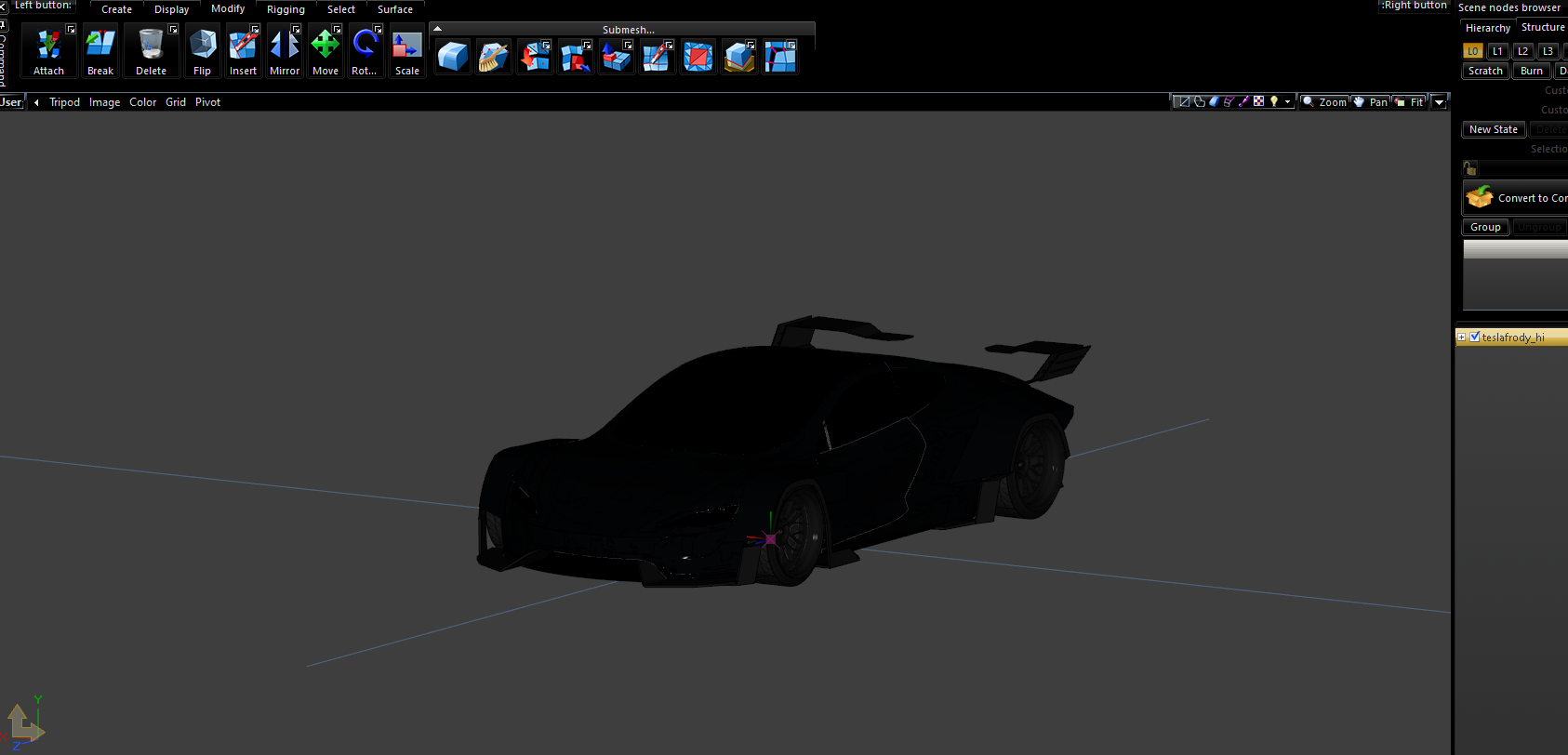Click Submesh icon with red pencil on mesh
The height and width of the screenshot is (755, 1568).
(658, 57)
